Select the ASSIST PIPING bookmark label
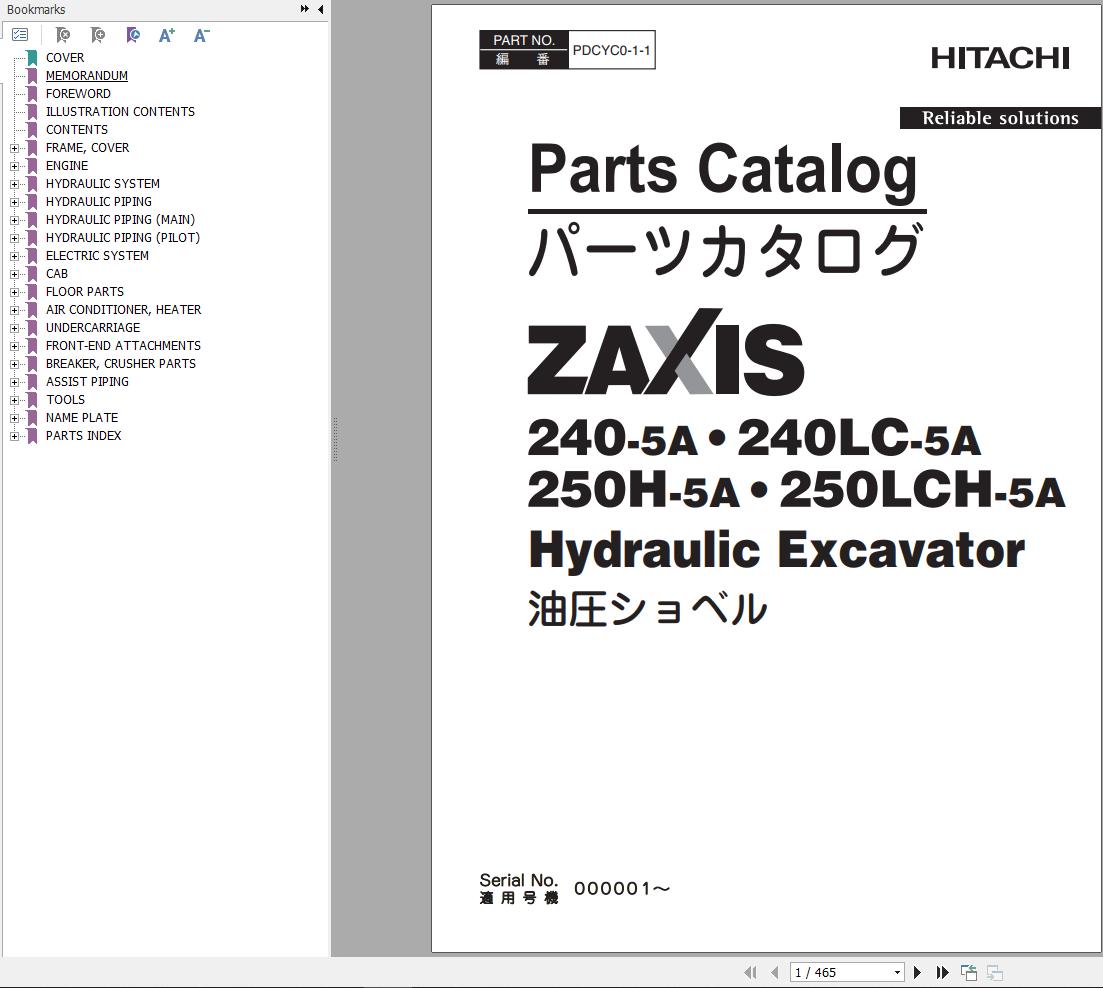The height and width of the screenshot is (988, 1103). click(87, 381)
